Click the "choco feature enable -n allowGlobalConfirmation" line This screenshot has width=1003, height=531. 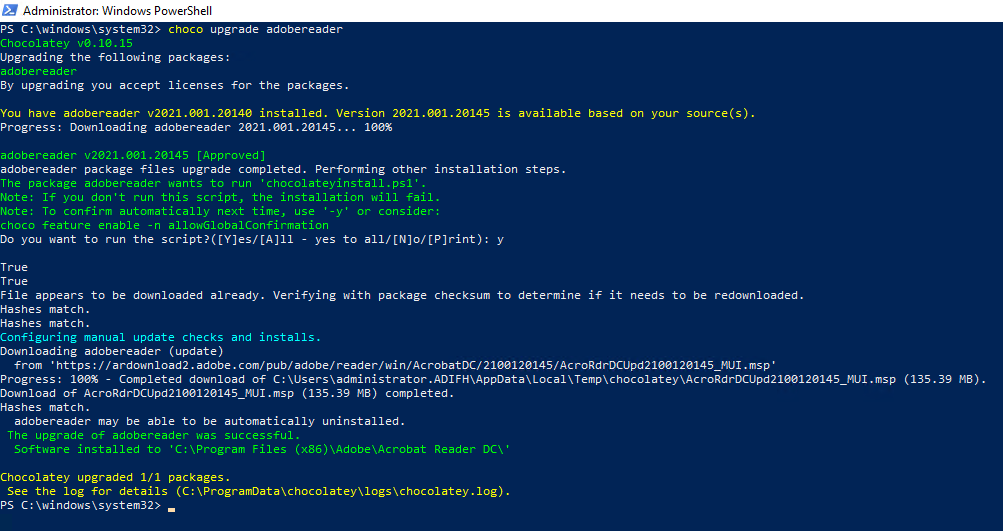(164, 226)
